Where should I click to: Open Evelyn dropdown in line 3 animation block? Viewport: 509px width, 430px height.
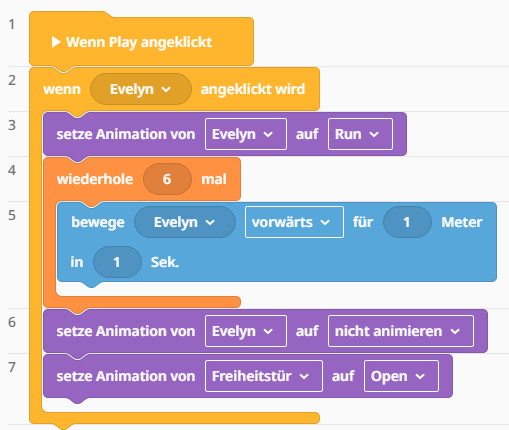(x=246, y=134)
